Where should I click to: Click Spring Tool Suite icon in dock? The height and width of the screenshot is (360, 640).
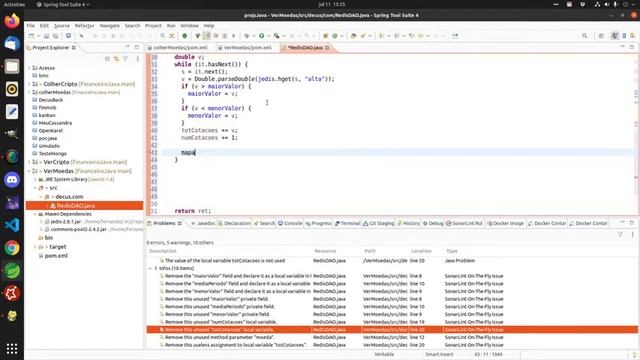[12, 271]
